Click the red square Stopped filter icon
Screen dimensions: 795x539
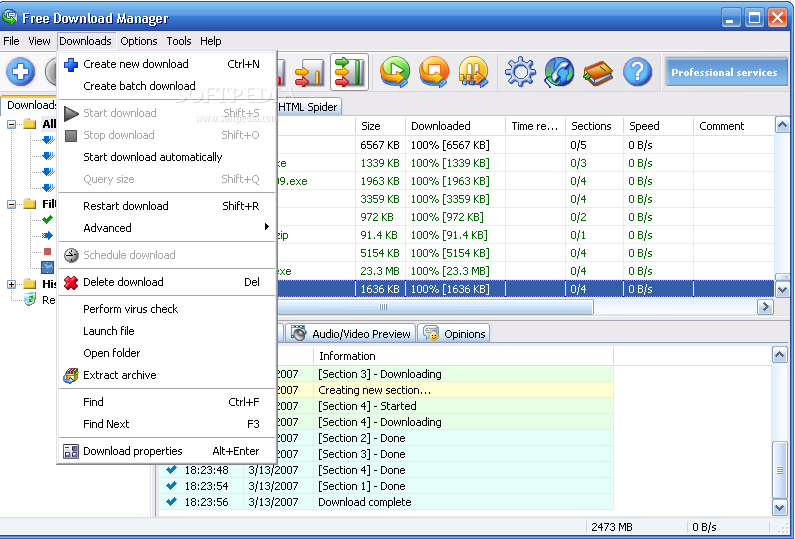pos(48,251)
